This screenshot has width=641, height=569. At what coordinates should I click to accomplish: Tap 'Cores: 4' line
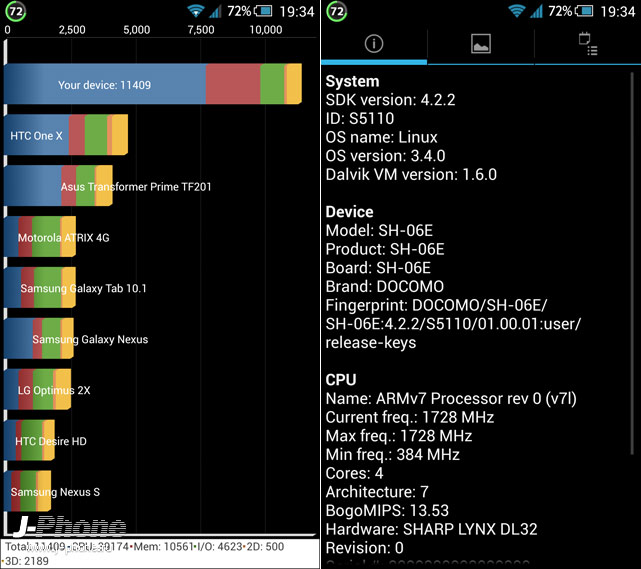pyautogui.click(x=354, y=473)
